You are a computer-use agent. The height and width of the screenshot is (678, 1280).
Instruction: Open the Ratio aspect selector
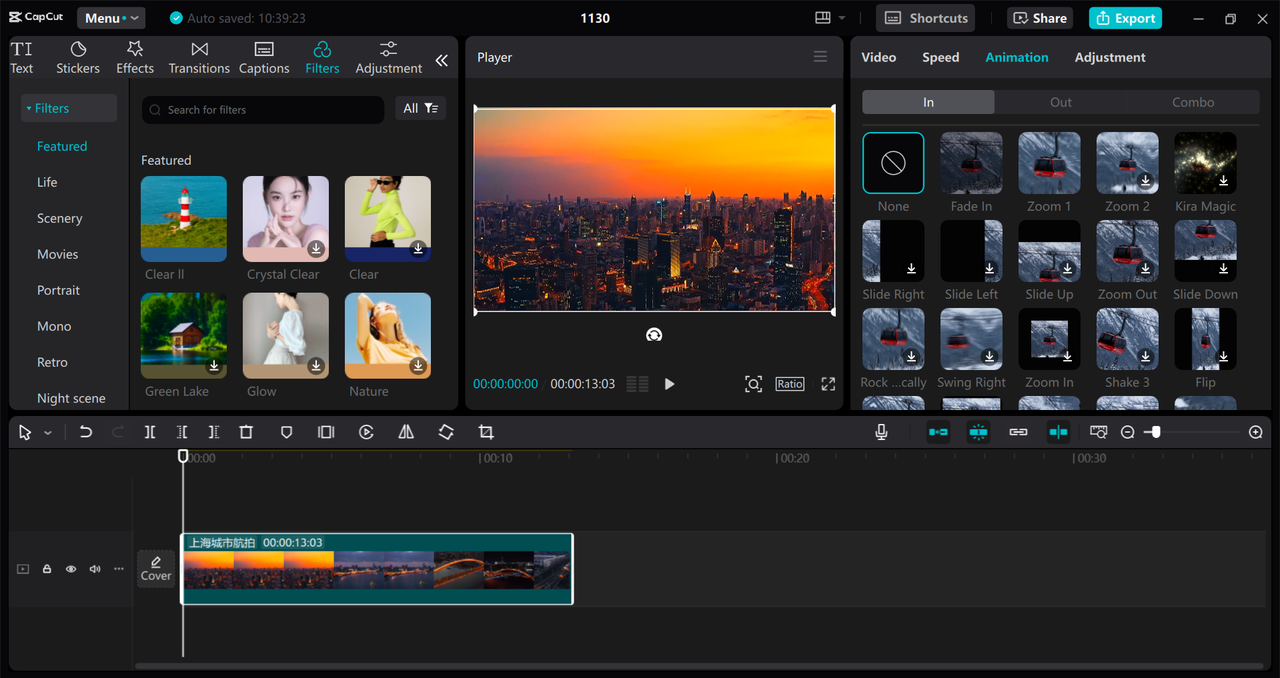pyautogui.click(x=789, y=384)
